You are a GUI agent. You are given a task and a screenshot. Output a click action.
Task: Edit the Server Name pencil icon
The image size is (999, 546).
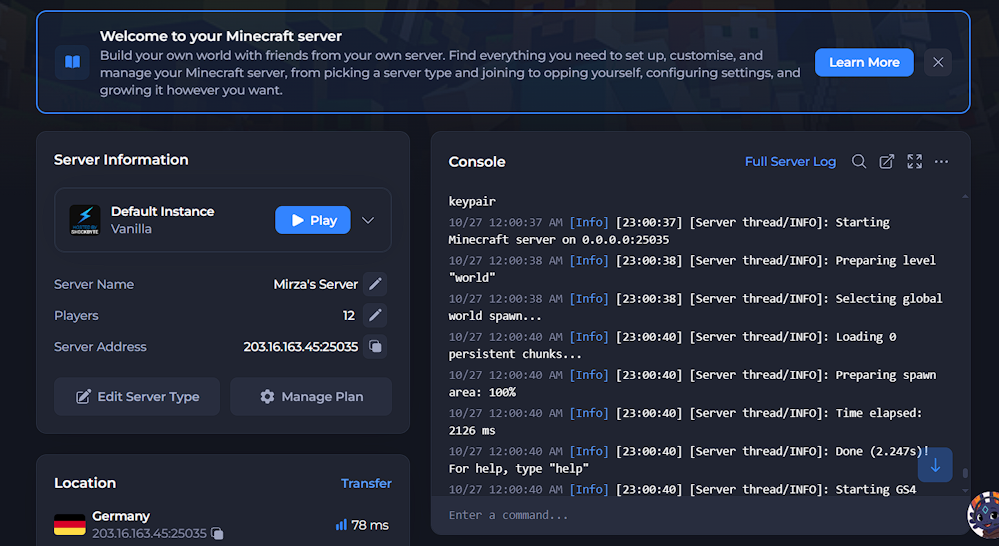point(375,284)
